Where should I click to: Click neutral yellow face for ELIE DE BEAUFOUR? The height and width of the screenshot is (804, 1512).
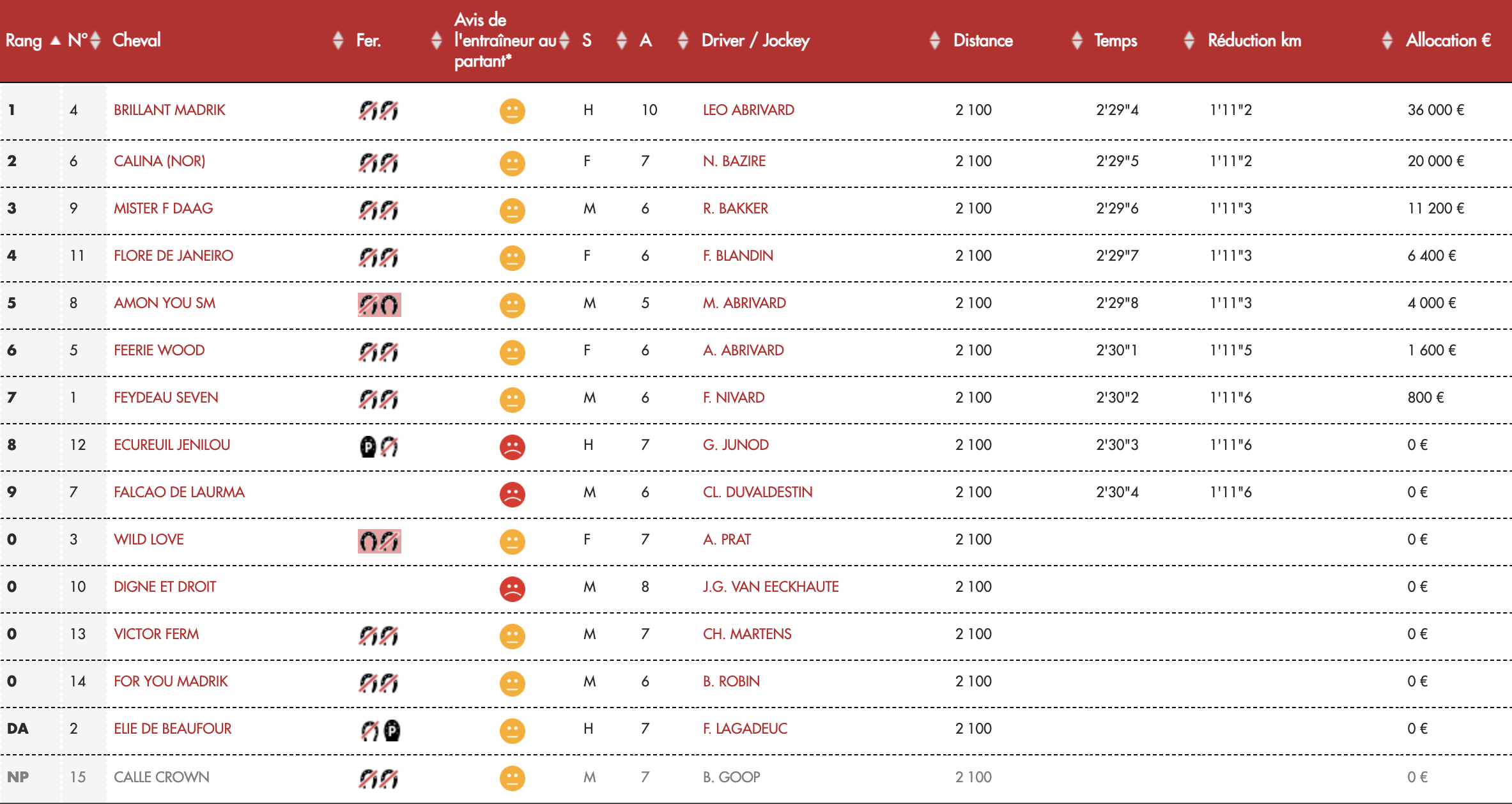512,731
